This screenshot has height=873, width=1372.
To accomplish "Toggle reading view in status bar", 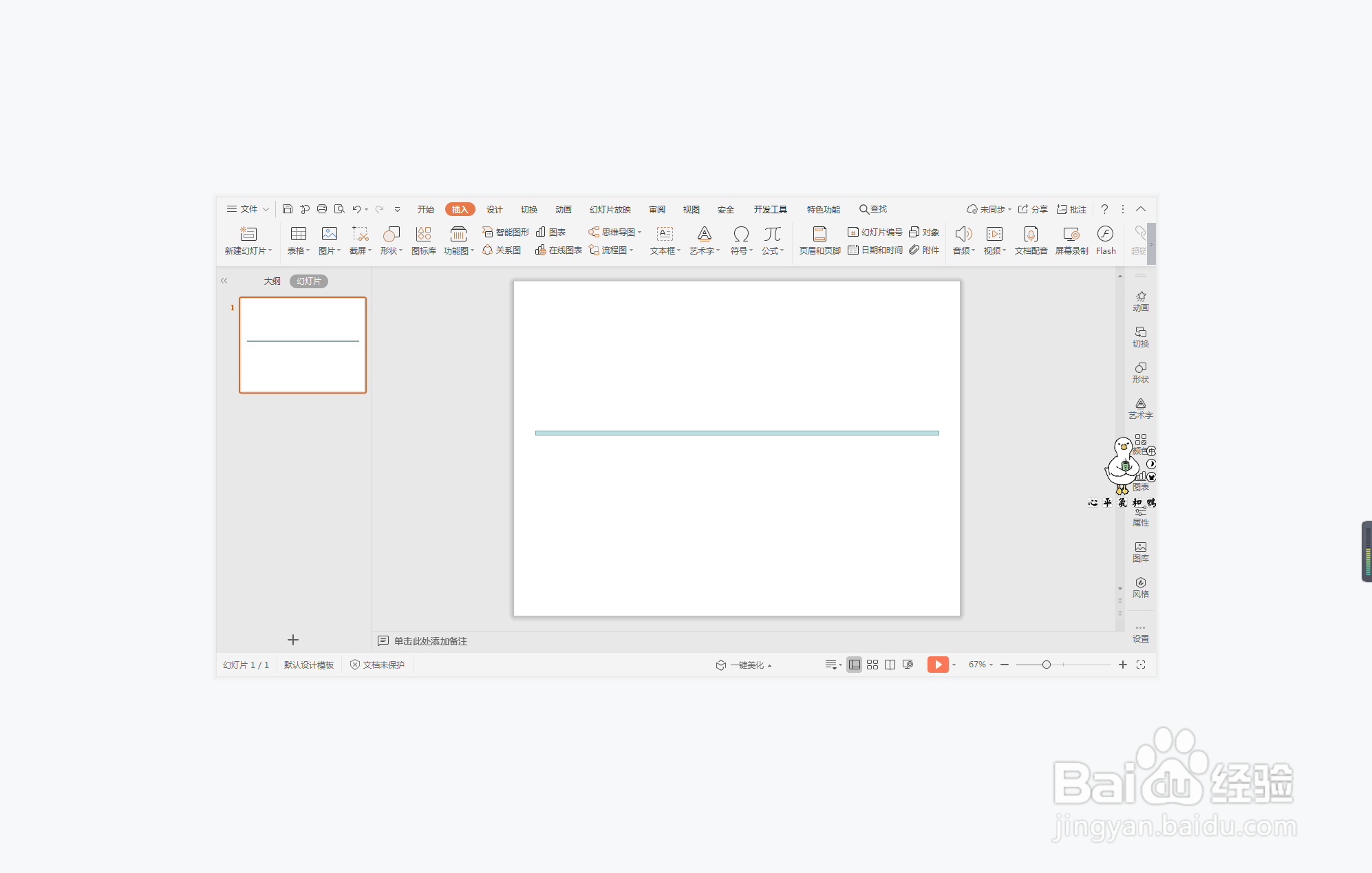I will pyautogui.click(x=890, y=665).
